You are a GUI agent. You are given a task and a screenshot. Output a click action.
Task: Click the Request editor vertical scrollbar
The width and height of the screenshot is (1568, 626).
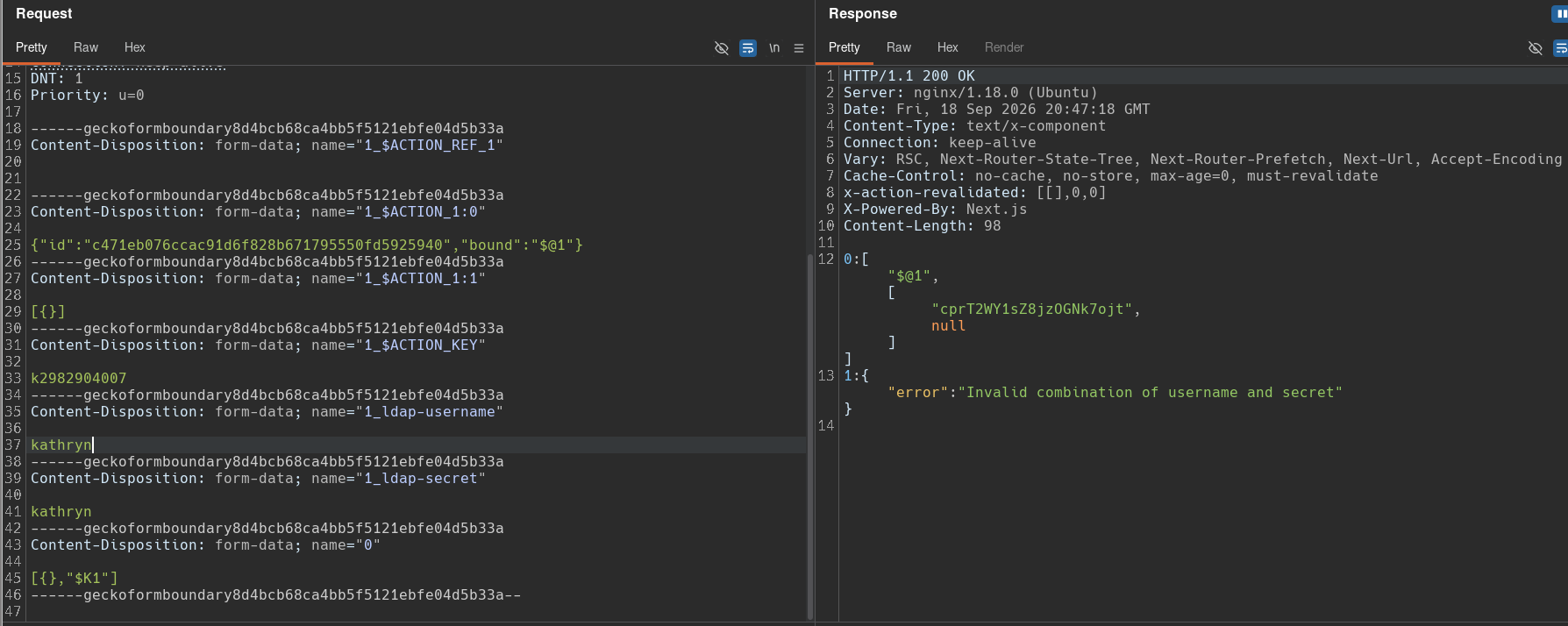pos(809,437)
